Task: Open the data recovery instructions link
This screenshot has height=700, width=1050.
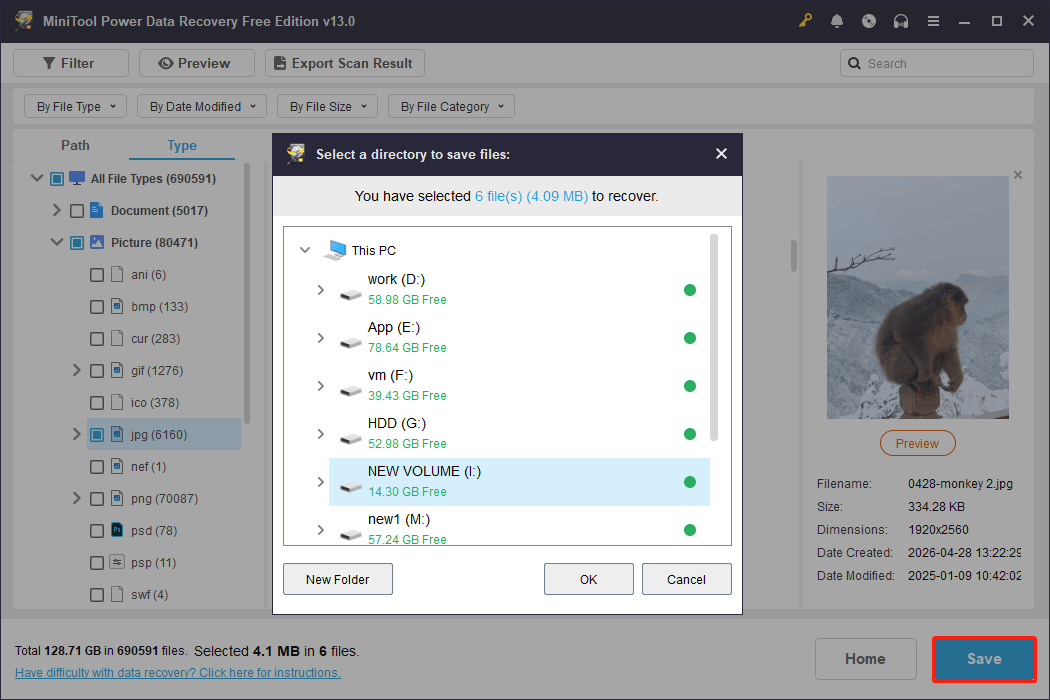Action: pos(177,673)
